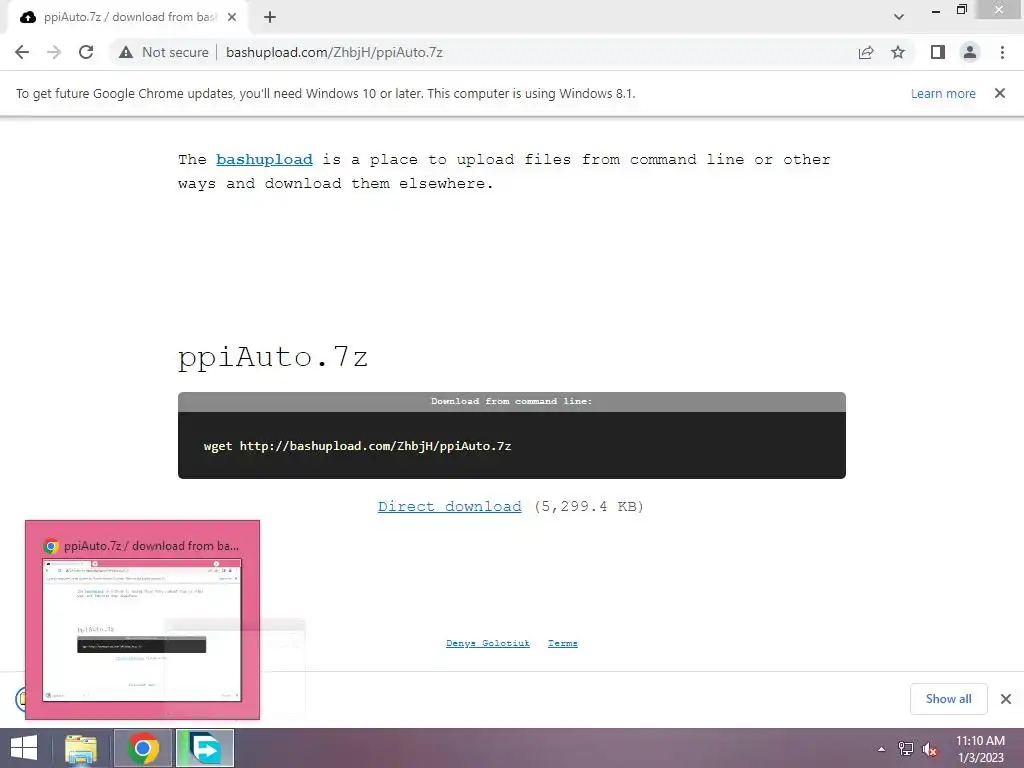The image size is (1024, 768).
Task: Open the bashupload homepage link
Action: coord(264,159)
